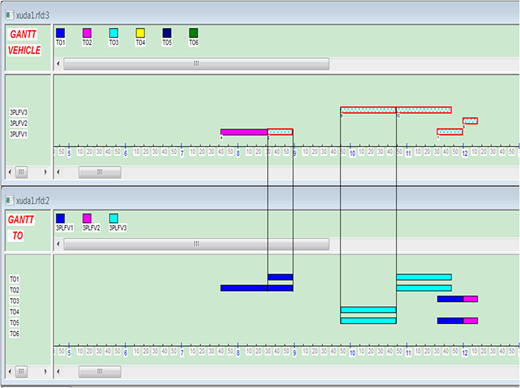Click hour 12 marker on vehicle timeline
The image size is (520, 388).
[465, 154]
